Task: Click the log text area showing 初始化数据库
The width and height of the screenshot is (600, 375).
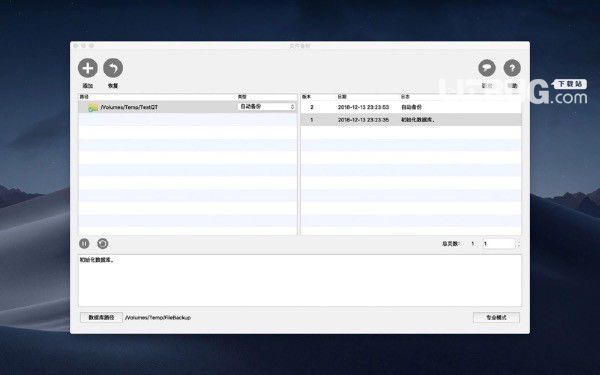Action: click(x=300, y=280)
